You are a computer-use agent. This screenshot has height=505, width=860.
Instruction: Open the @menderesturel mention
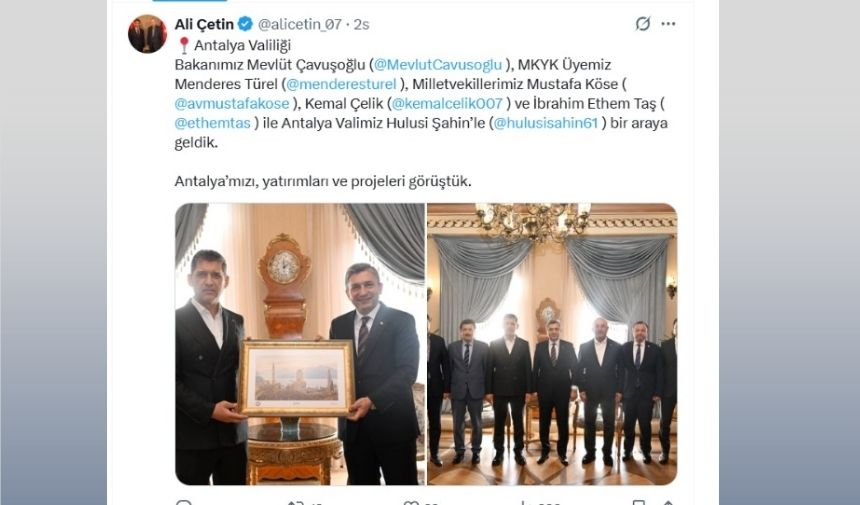tap(341, 84)
